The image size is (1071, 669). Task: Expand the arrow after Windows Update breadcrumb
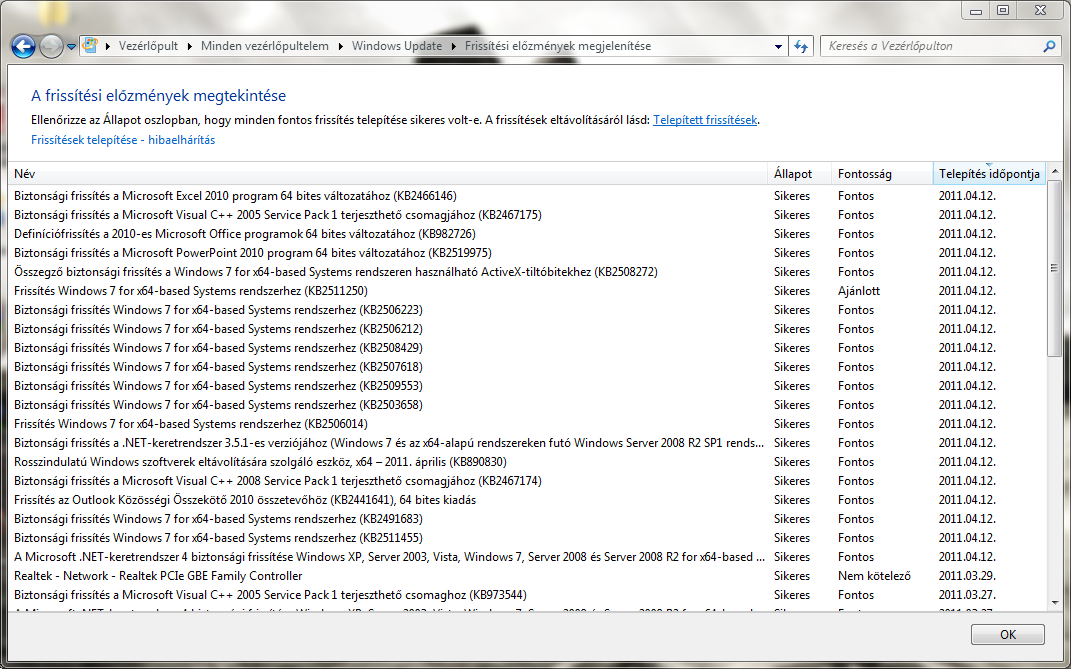click(454, 46)
